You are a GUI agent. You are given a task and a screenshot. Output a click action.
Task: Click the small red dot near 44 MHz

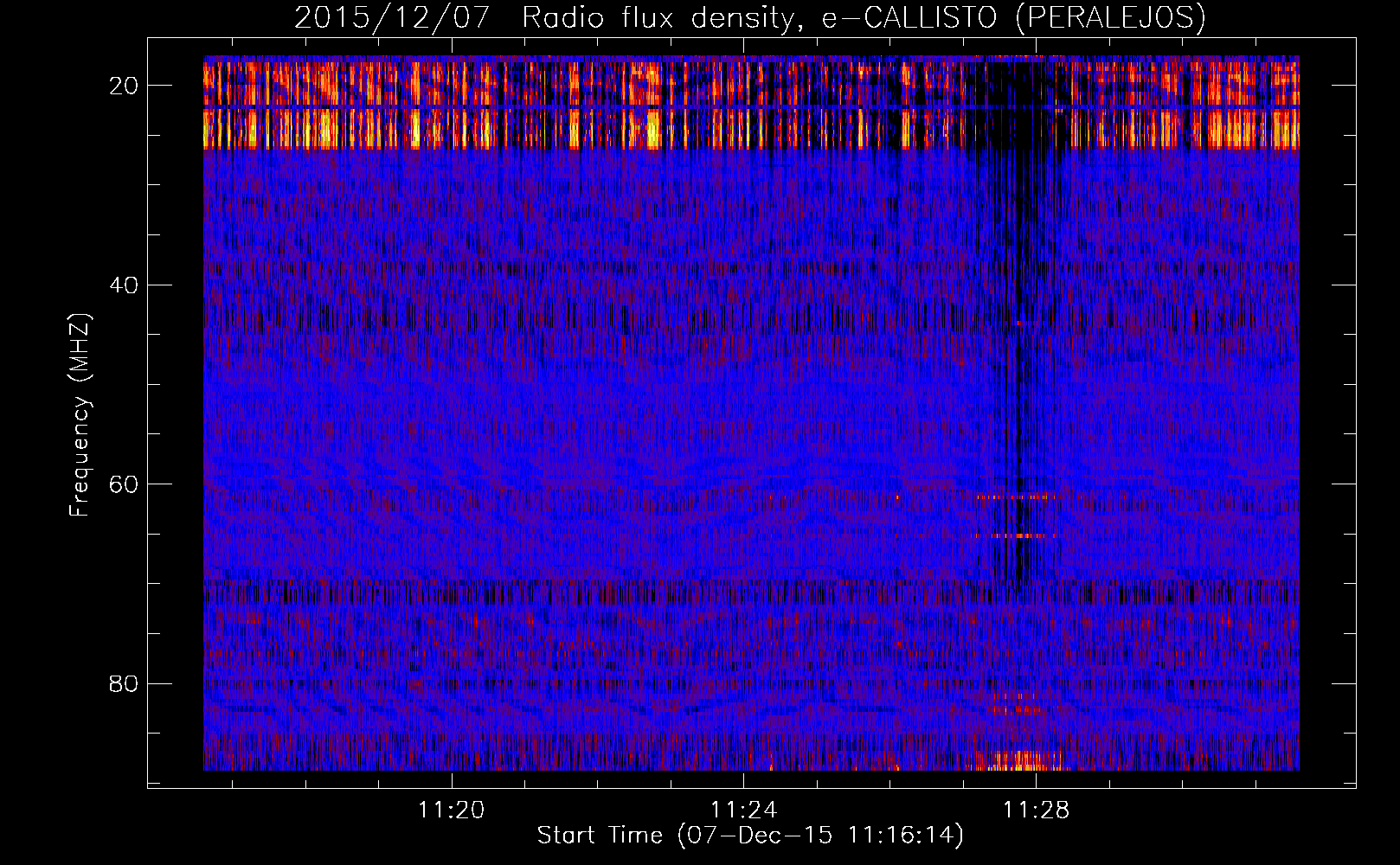click(1018, 323)
